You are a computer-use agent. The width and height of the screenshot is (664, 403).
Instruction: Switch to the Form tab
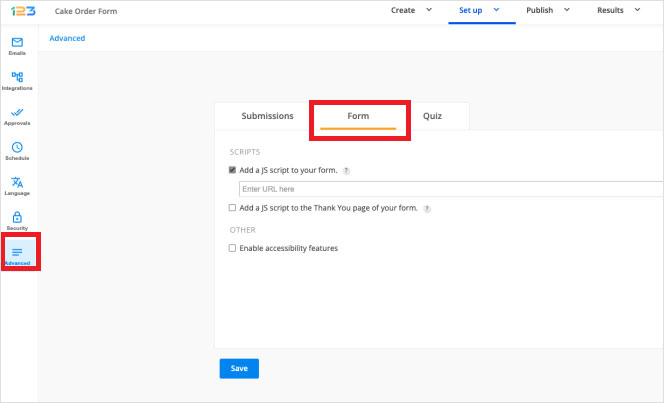[x=358, y=116]
